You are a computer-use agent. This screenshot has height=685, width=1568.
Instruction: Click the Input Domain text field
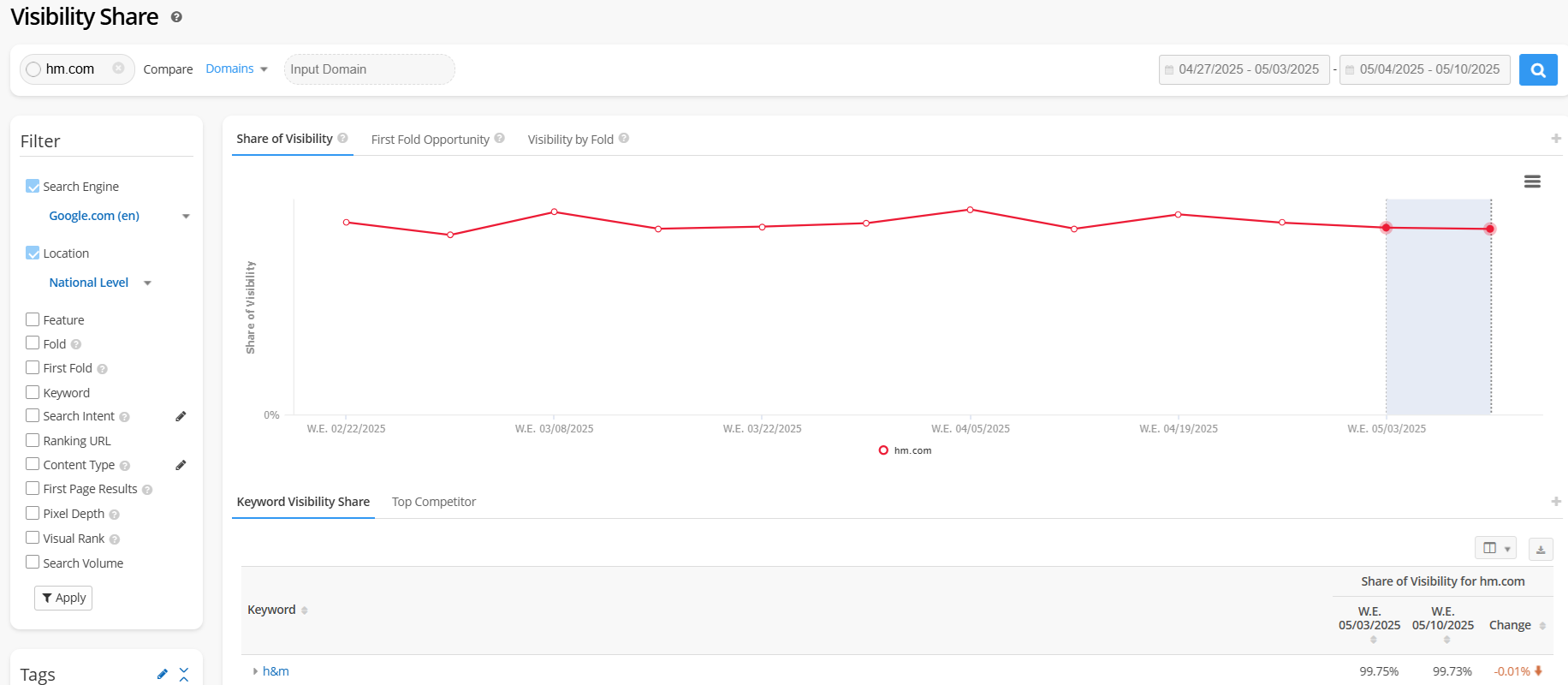[x=369, y=69]
